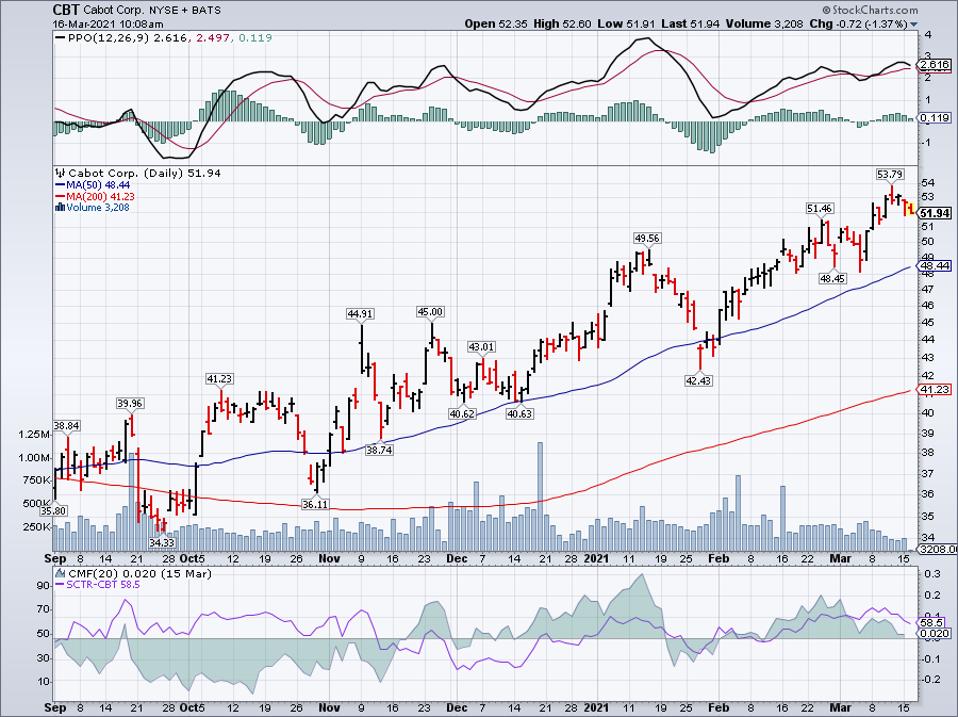Click the 0.020 CMF tag on right axis

click(935, 633)
